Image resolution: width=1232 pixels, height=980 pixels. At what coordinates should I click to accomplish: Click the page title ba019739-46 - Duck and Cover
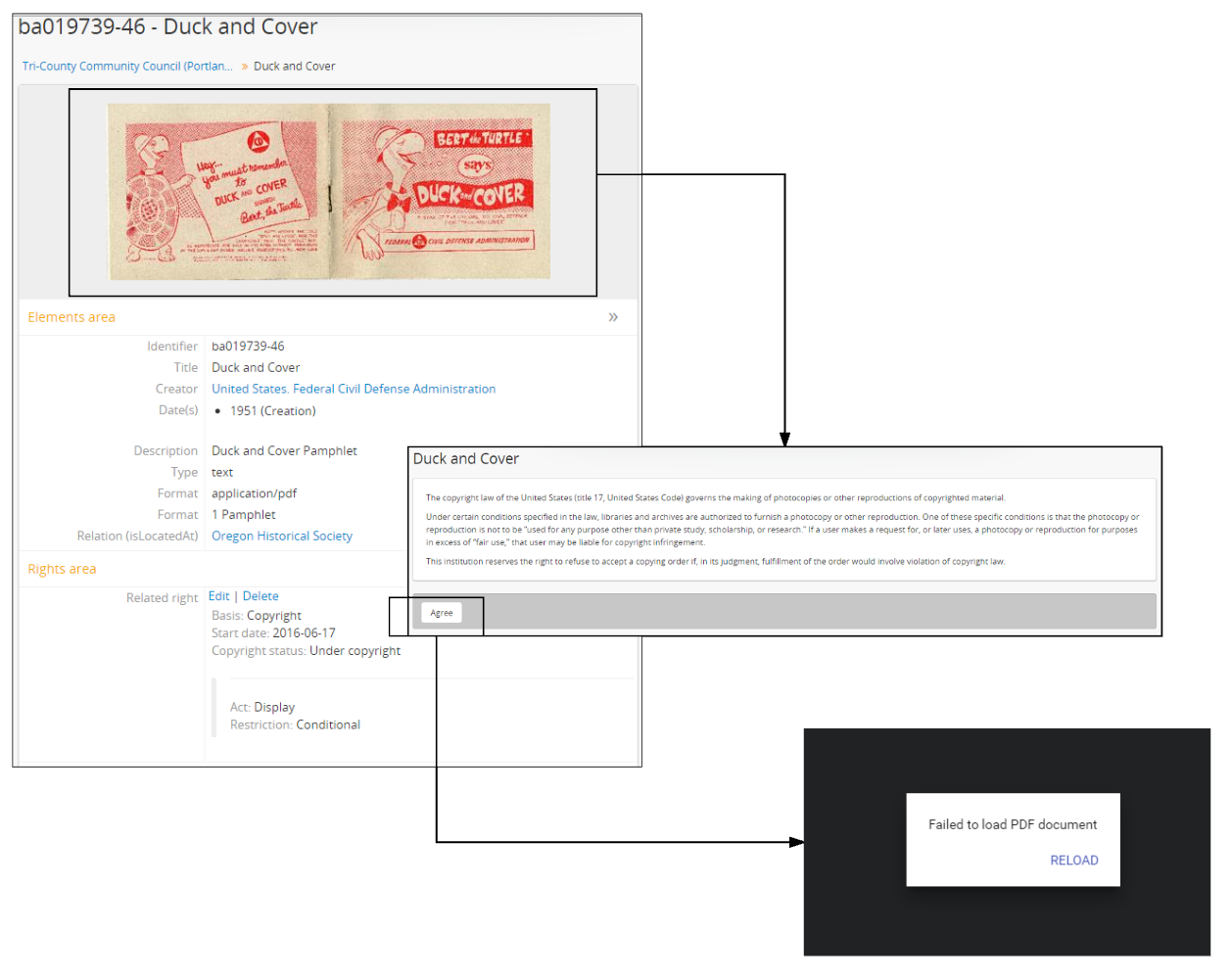pyautogui.click(x=168, y=27)
